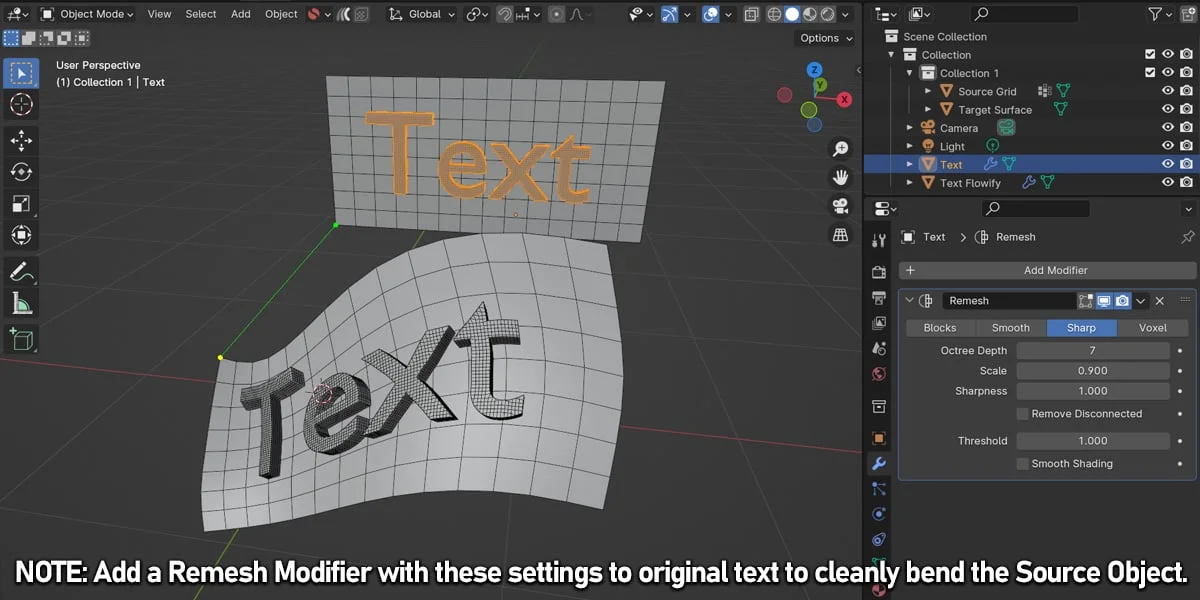Hide the Text object in the outliner
The width and height of the screenshot is (1200, 600).
1168,163
